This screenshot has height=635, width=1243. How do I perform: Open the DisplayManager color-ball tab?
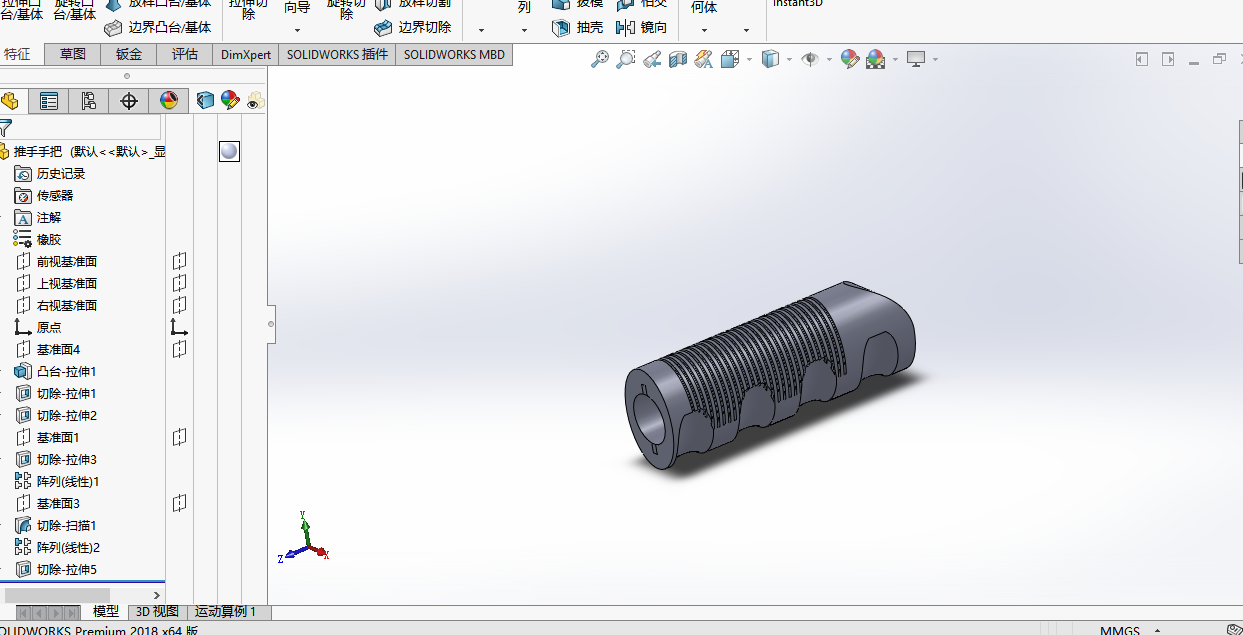click(168, 101)
